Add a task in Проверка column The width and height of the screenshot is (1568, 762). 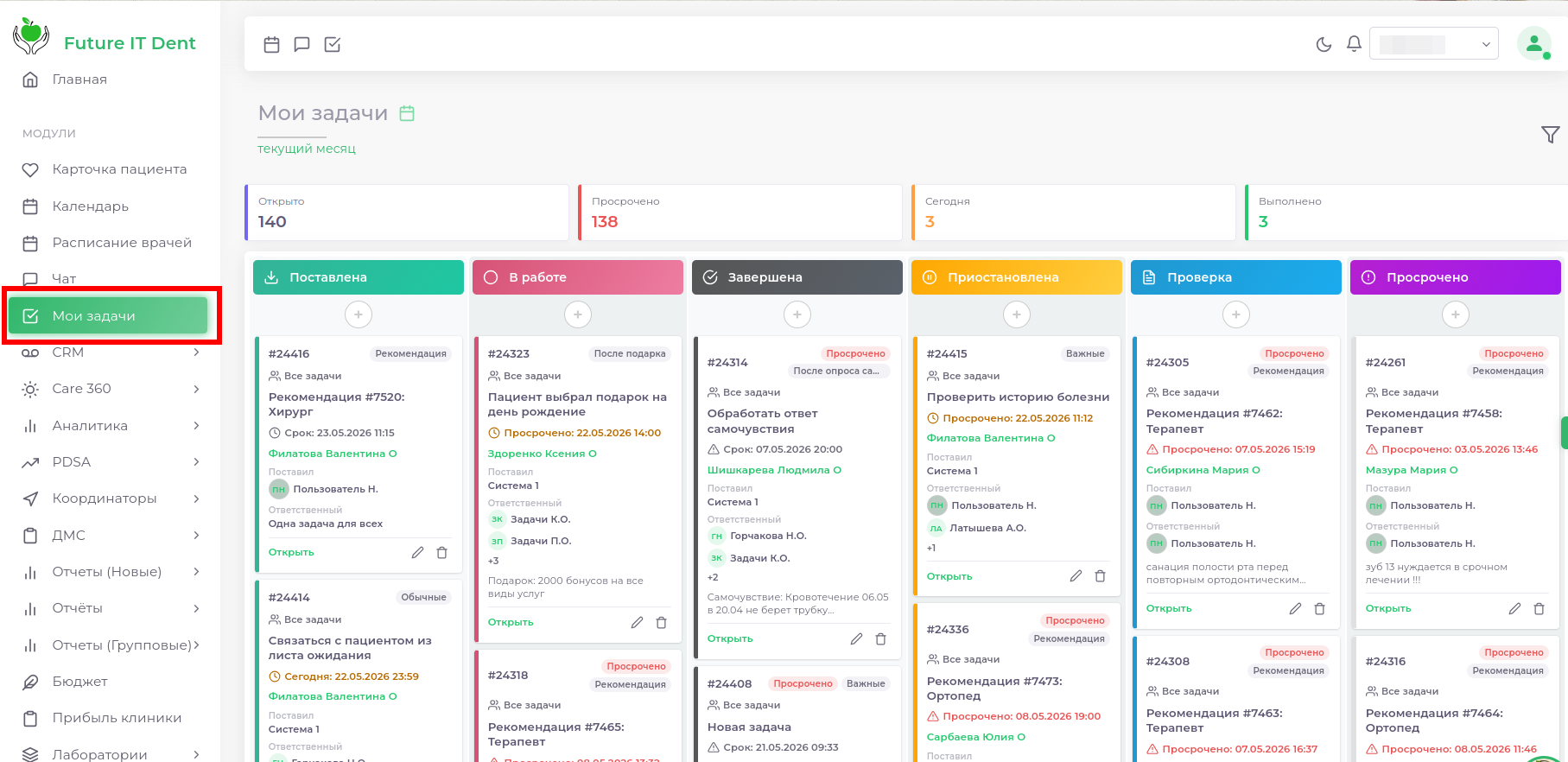pos(1236,314)
